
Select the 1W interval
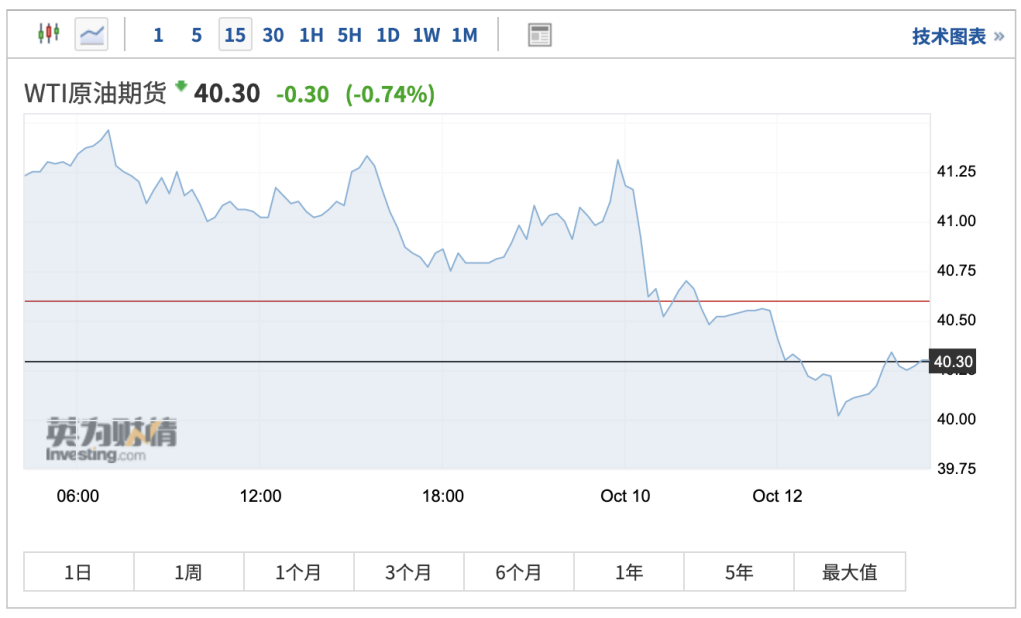426,35
